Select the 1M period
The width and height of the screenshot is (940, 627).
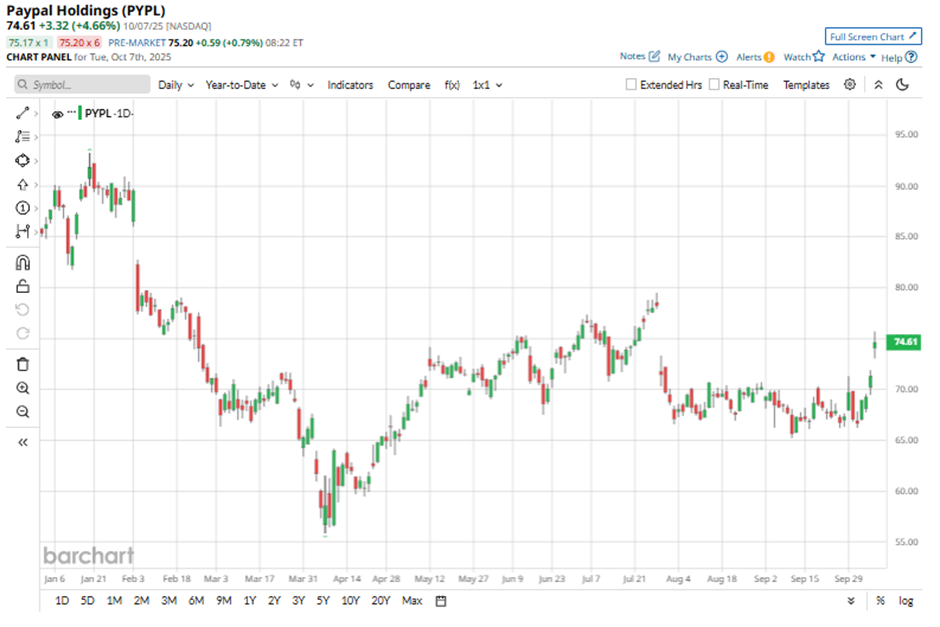[x=114, y=601]
